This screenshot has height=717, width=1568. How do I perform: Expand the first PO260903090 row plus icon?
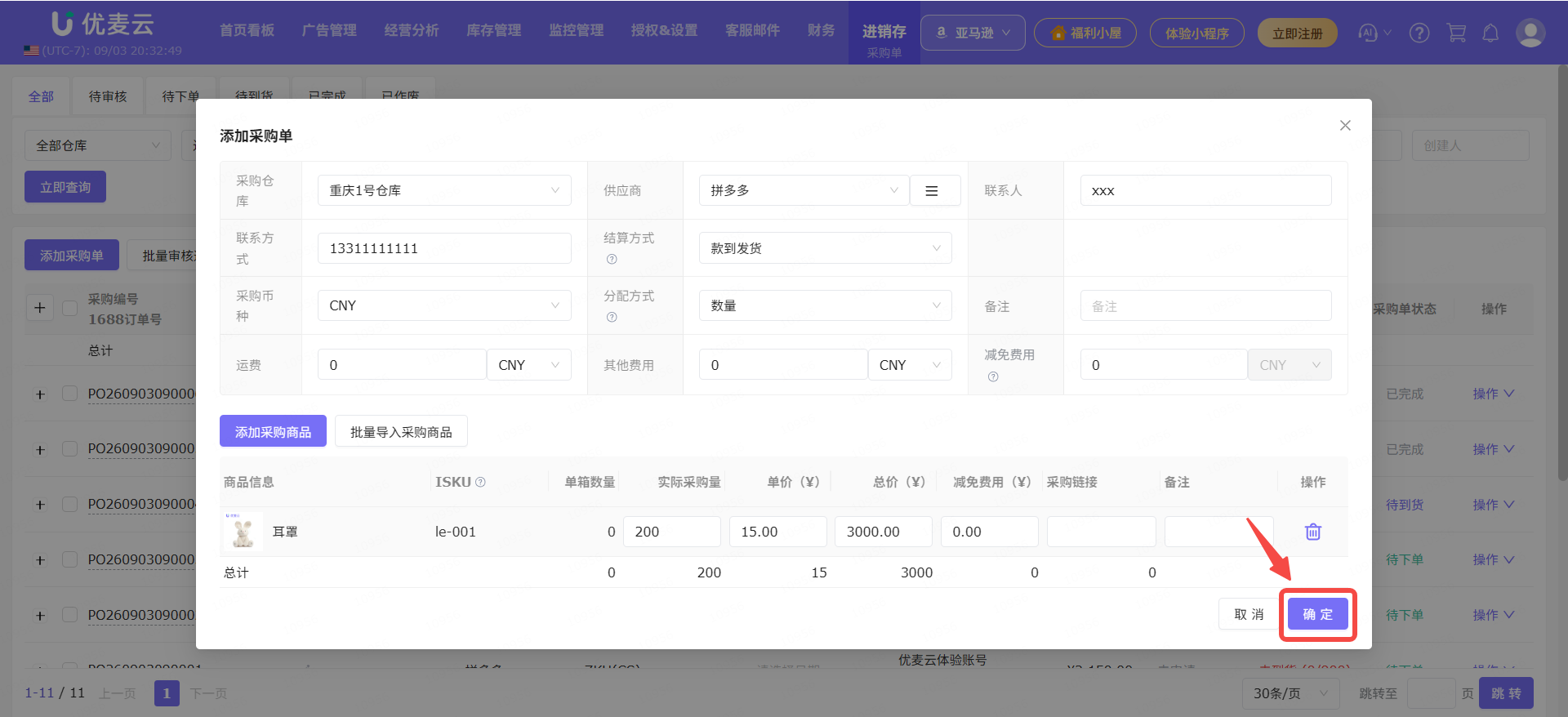40,394
